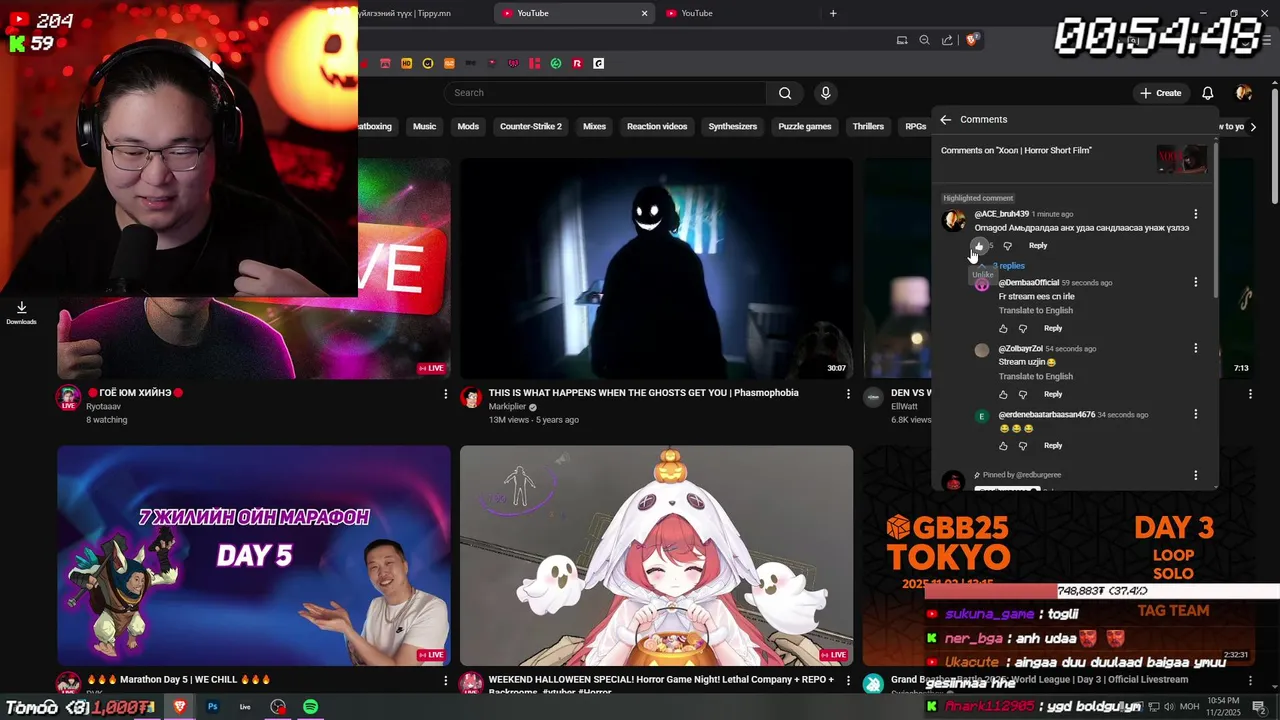Translate @DembaaOfficial reply to English

tap(1035, 311)
